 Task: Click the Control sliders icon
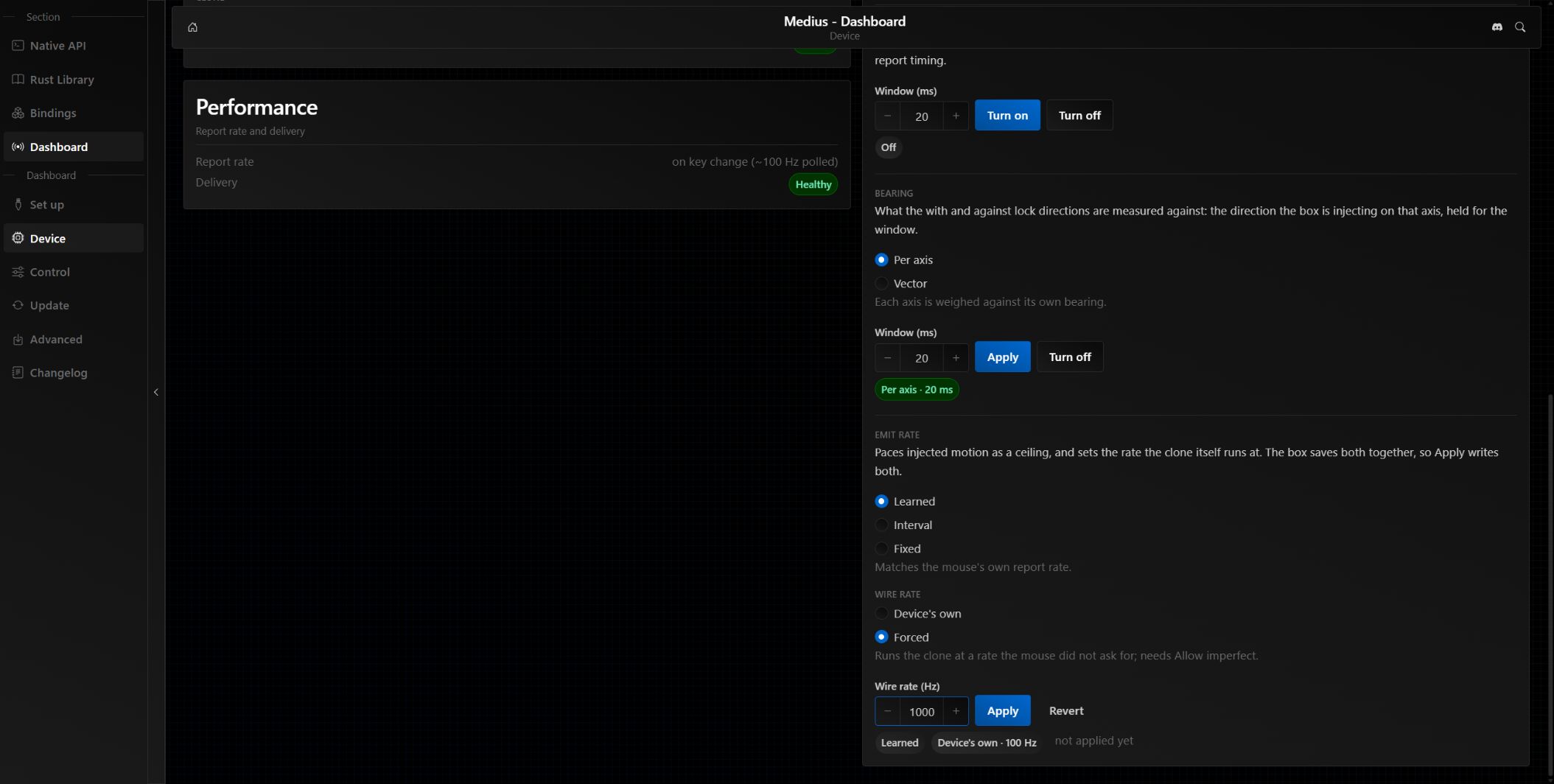[x=18, y=272]
